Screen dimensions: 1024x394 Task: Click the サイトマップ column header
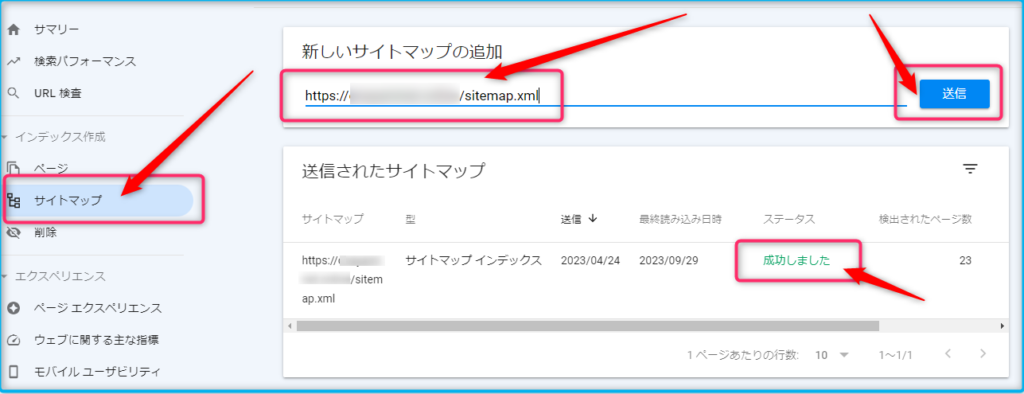pos(332,219)
